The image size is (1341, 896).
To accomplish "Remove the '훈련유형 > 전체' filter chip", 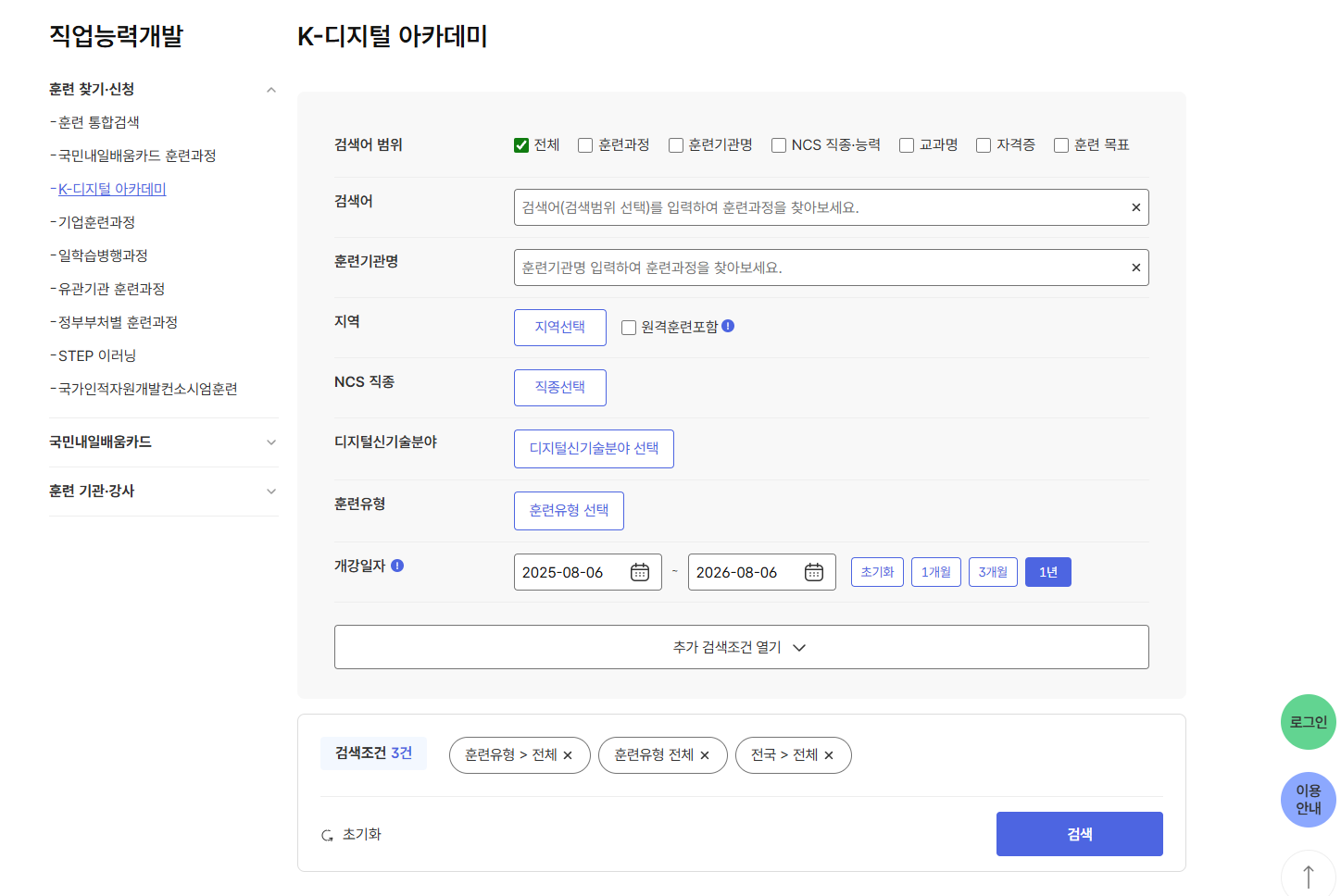I will [568, 755].
